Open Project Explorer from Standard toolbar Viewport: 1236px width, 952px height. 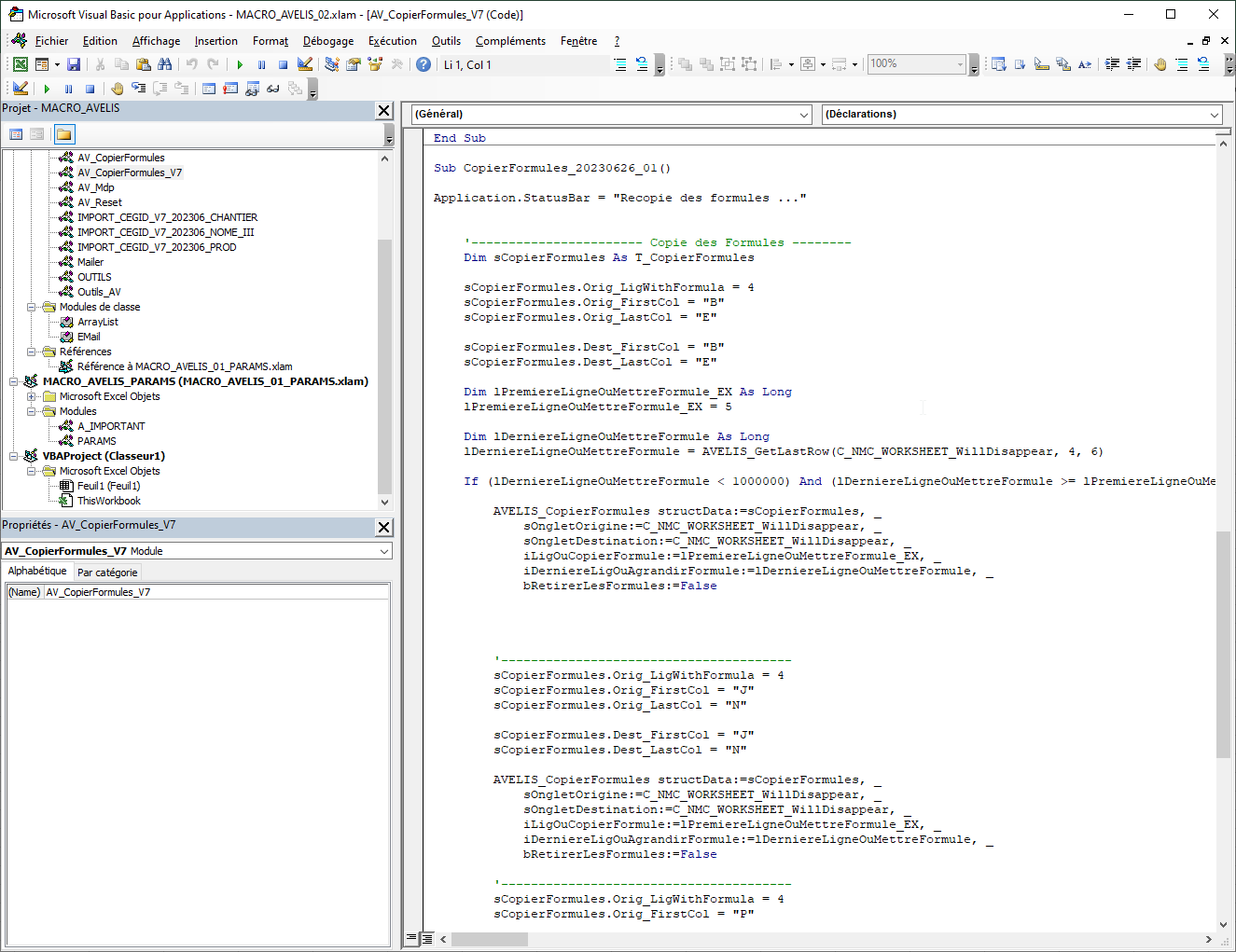coord(332,64)
